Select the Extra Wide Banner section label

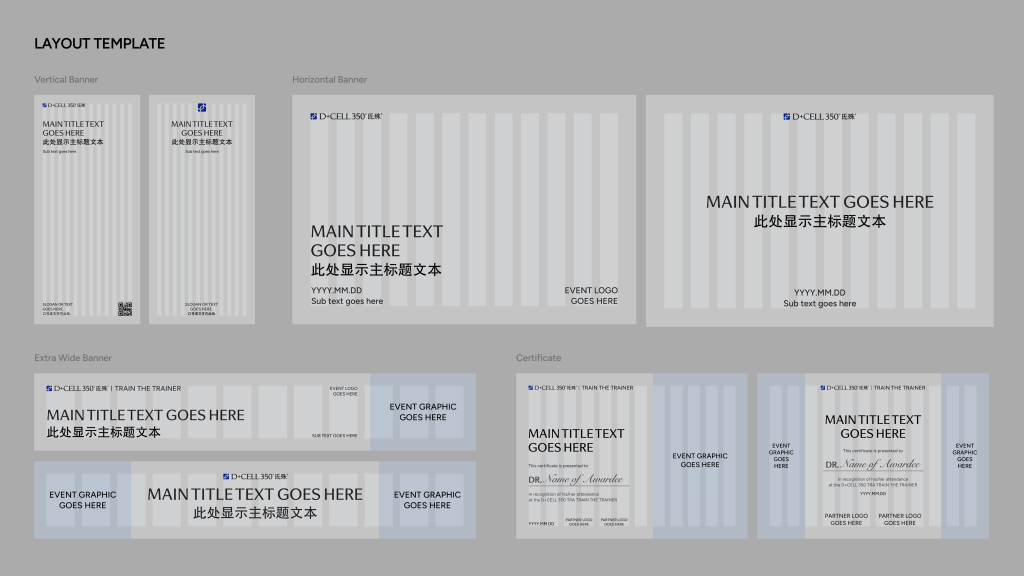click(x=73, y=358)
